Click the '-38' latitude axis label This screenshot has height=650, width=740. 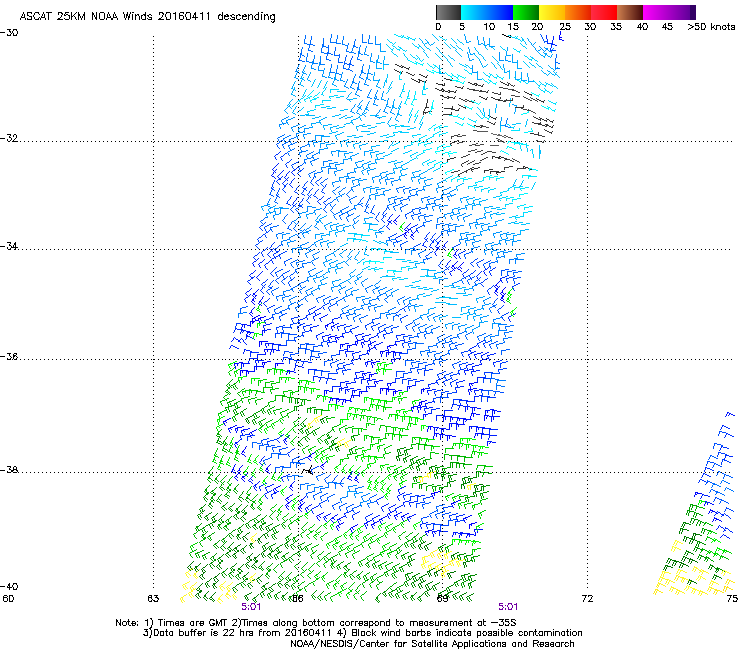(x=9, y=470)
